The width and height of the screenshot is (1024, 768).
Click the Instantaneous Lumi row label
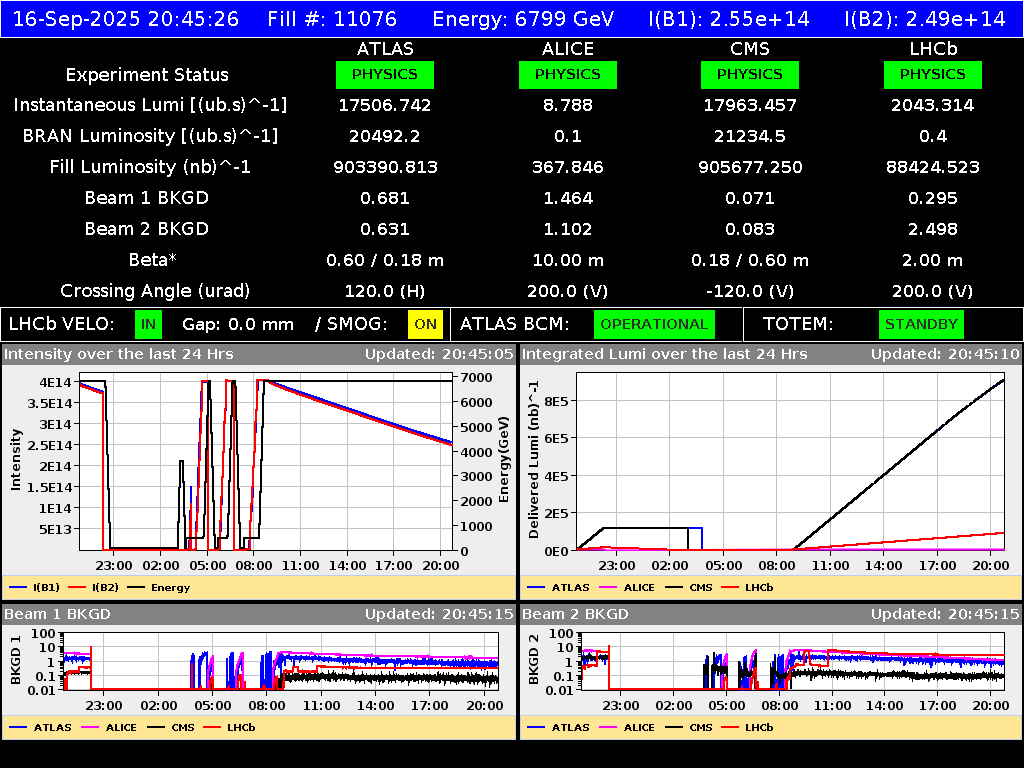(x=150, y=105)
